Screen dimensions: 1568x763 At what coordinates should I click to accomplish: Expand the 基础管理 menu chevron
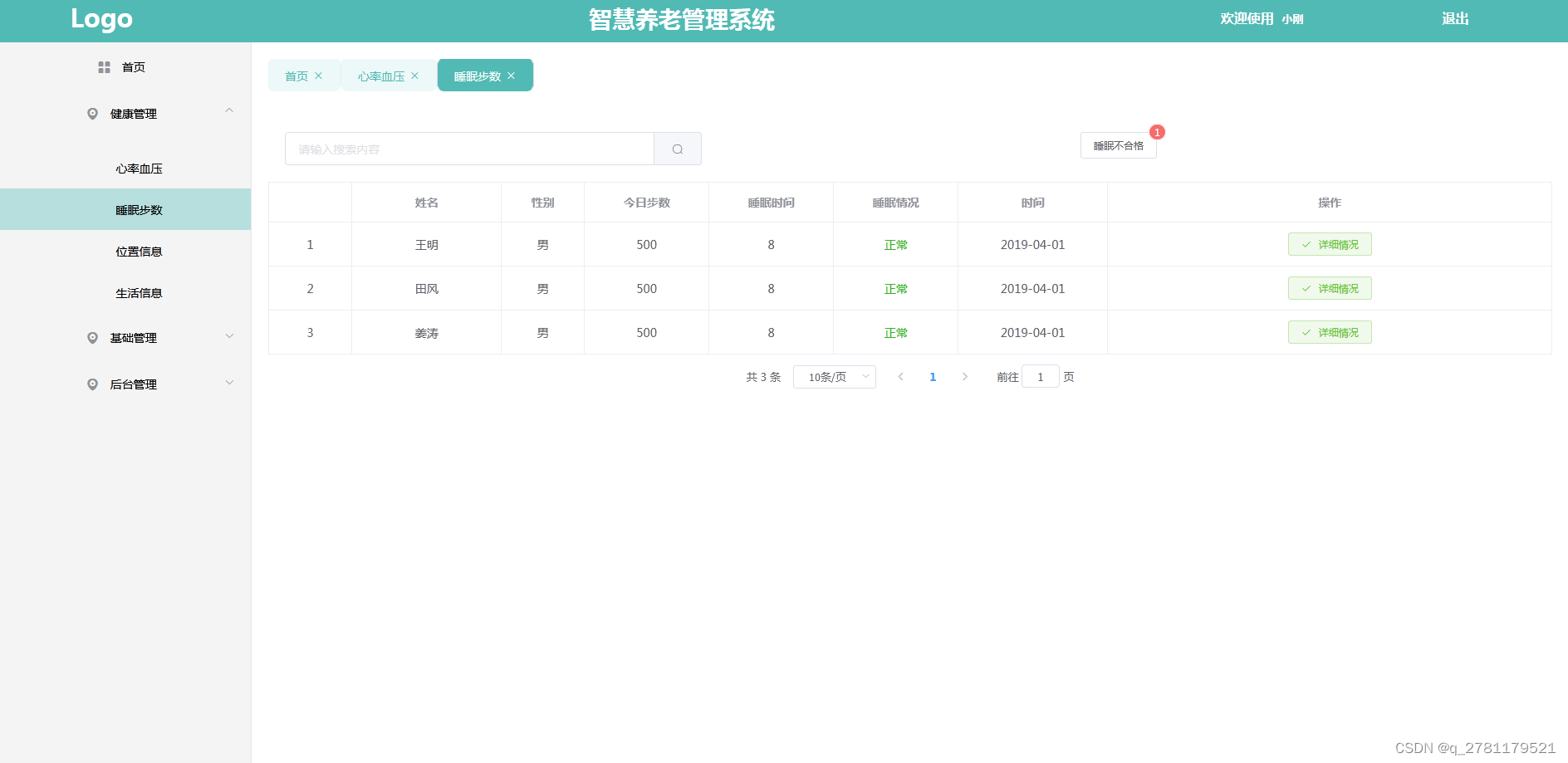point(229,336)
